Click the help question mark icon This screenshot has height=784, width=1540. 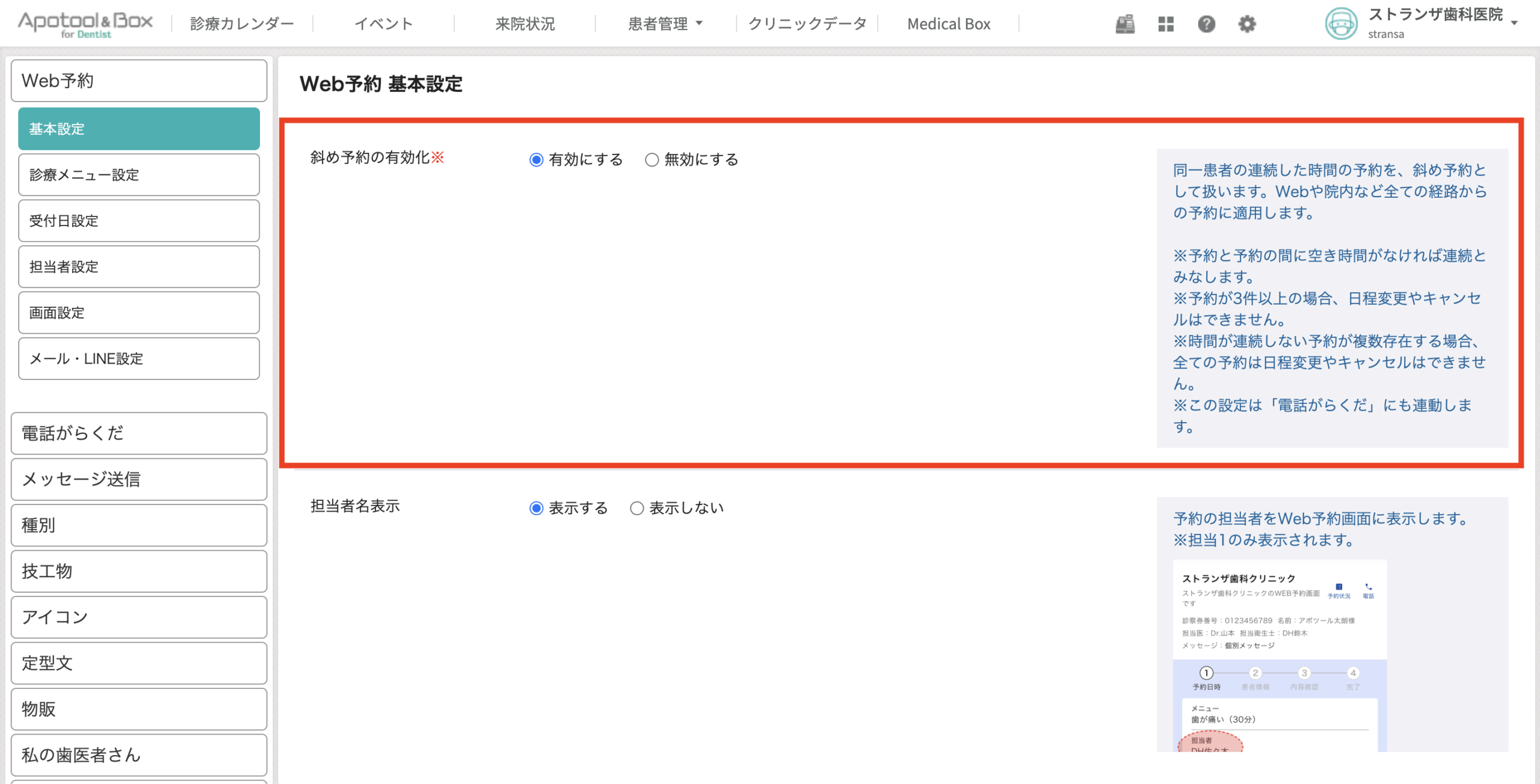pos(1206,24)
